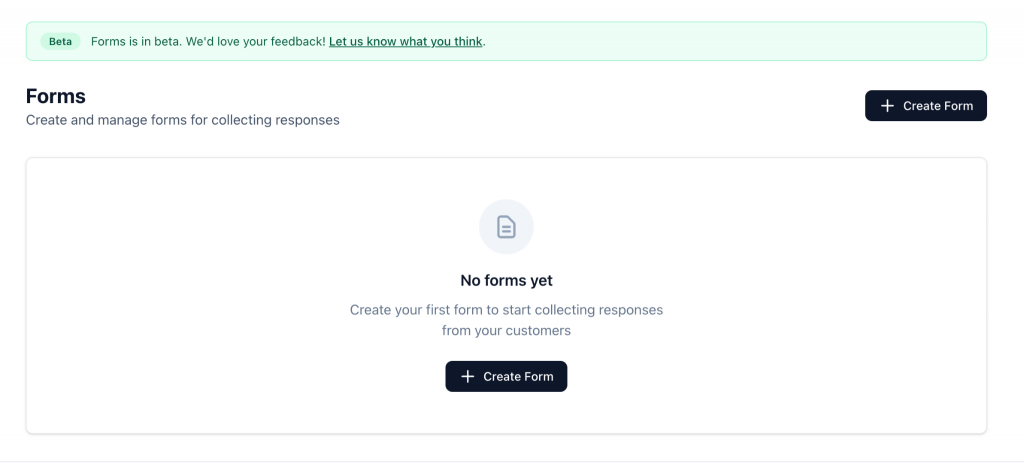The image size is (1024, 463).
Task: Click the centered Create Form button label
Action: tap(518, 376)
